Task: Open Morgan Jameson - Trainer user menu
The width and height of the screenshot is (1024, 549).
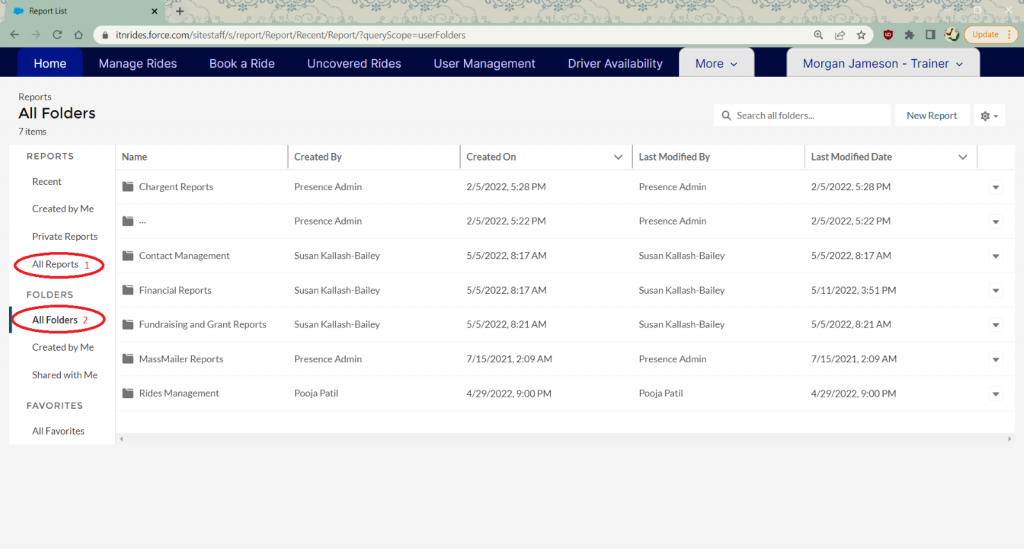Action: (883, 63)
